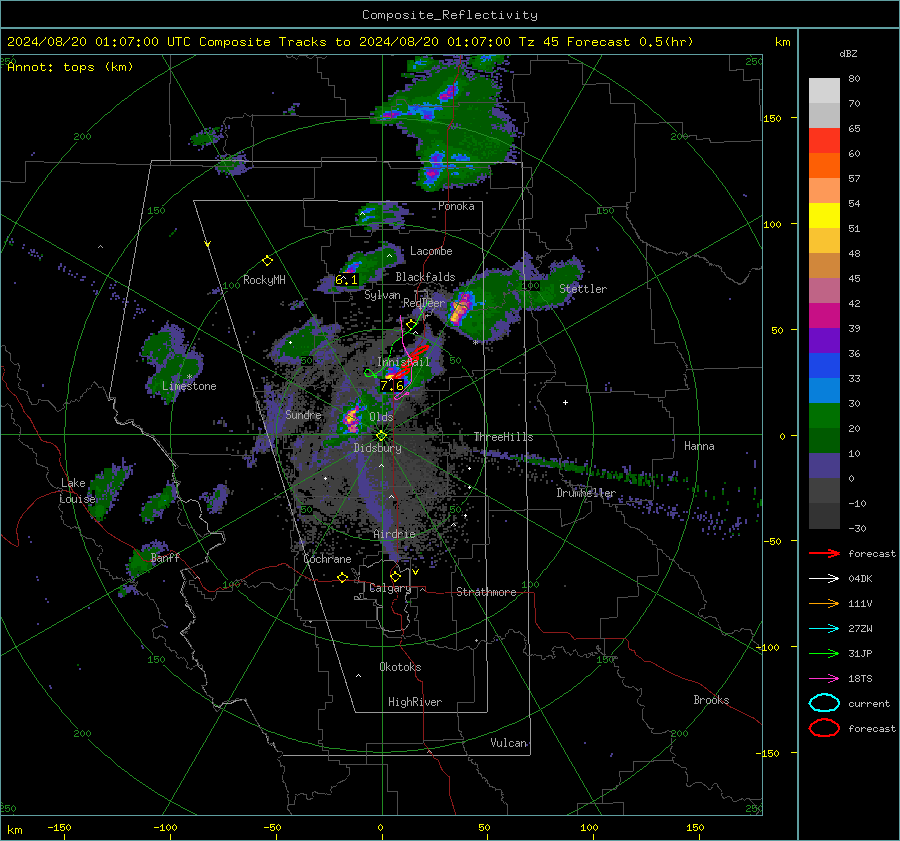Screen dimensions: 900x841
Task: Click the dBZ legend heading
Action: pos(848,54)
